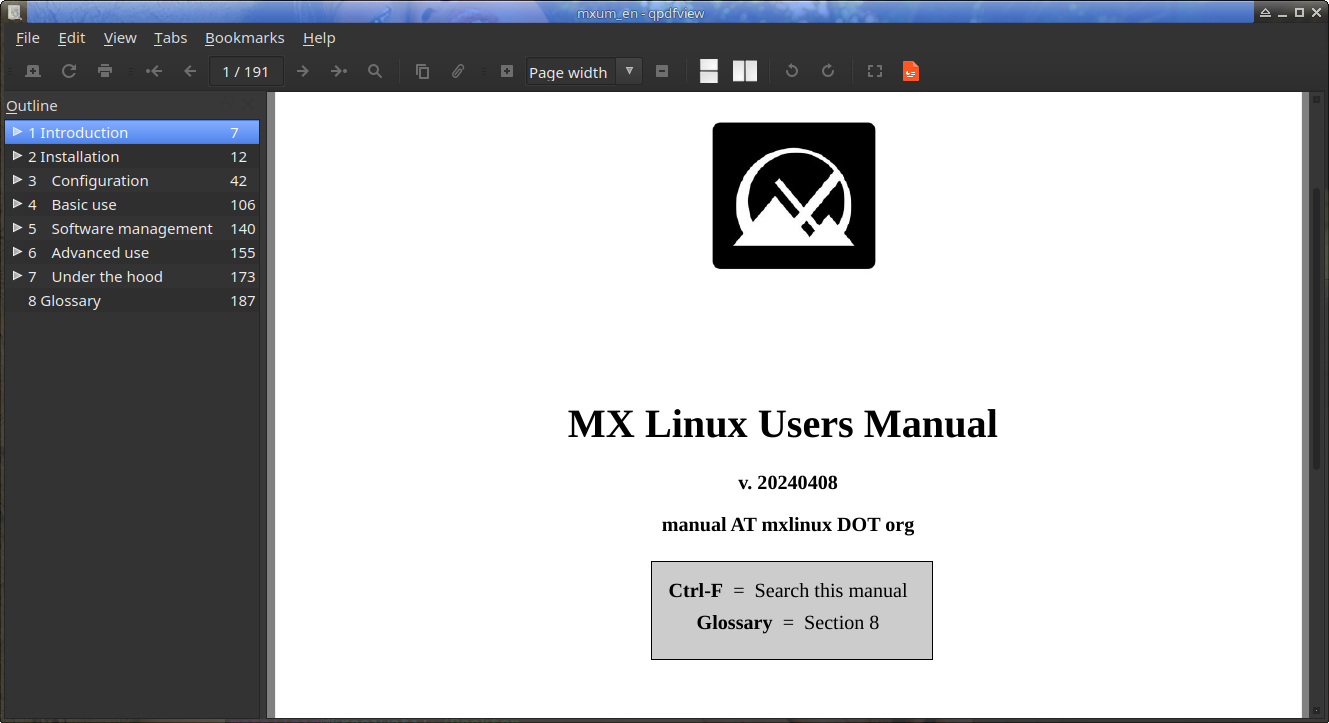Select the Software management outline row text
This screenshot has width=1329, height=723.
coord(132,229)
